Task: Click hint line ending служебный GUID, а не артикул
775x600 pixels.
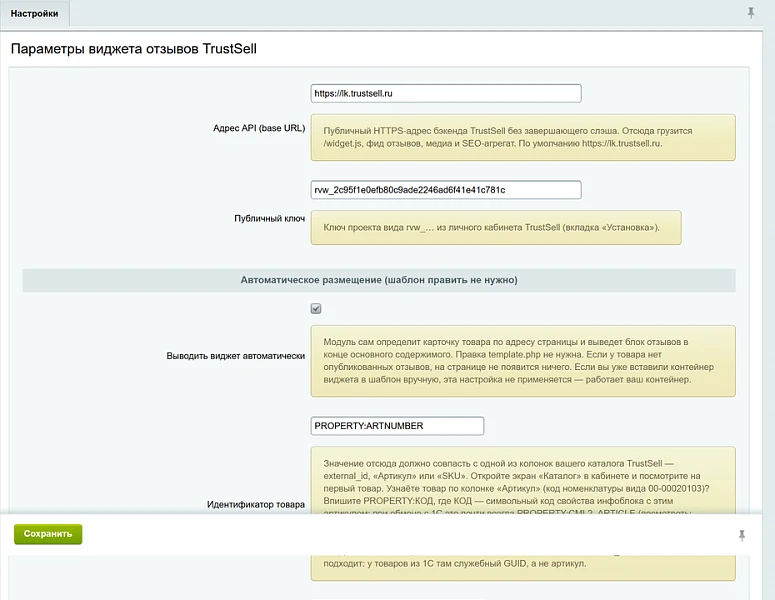Action: [x=455, y=563]
